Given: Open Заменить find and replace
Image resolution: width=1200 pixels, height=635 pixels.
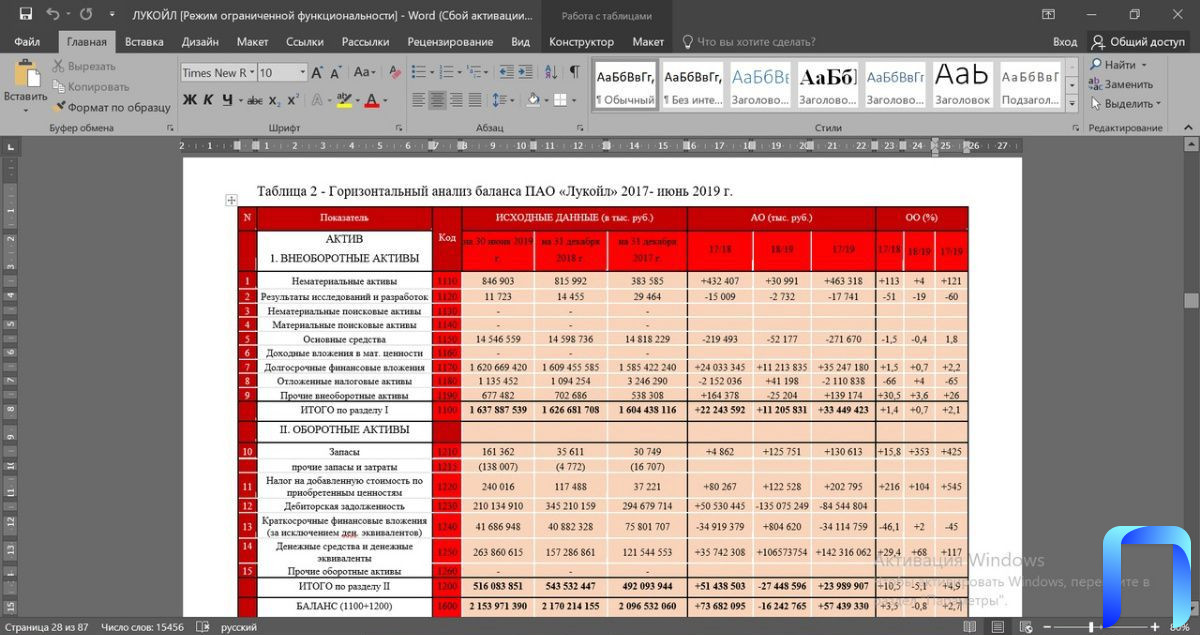Looking at the screenshot, I should click(x=1121, y=84).
